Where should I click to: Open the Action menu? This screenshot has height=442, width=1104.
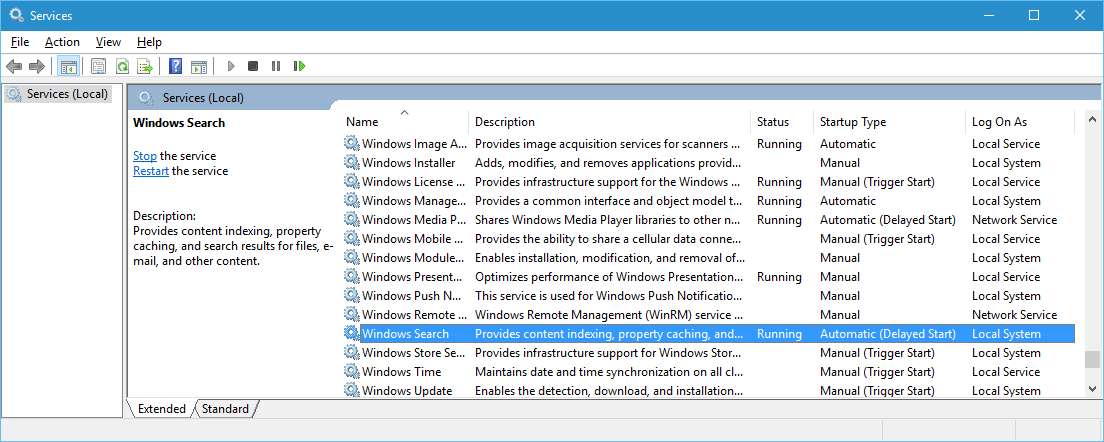[62, 42]
